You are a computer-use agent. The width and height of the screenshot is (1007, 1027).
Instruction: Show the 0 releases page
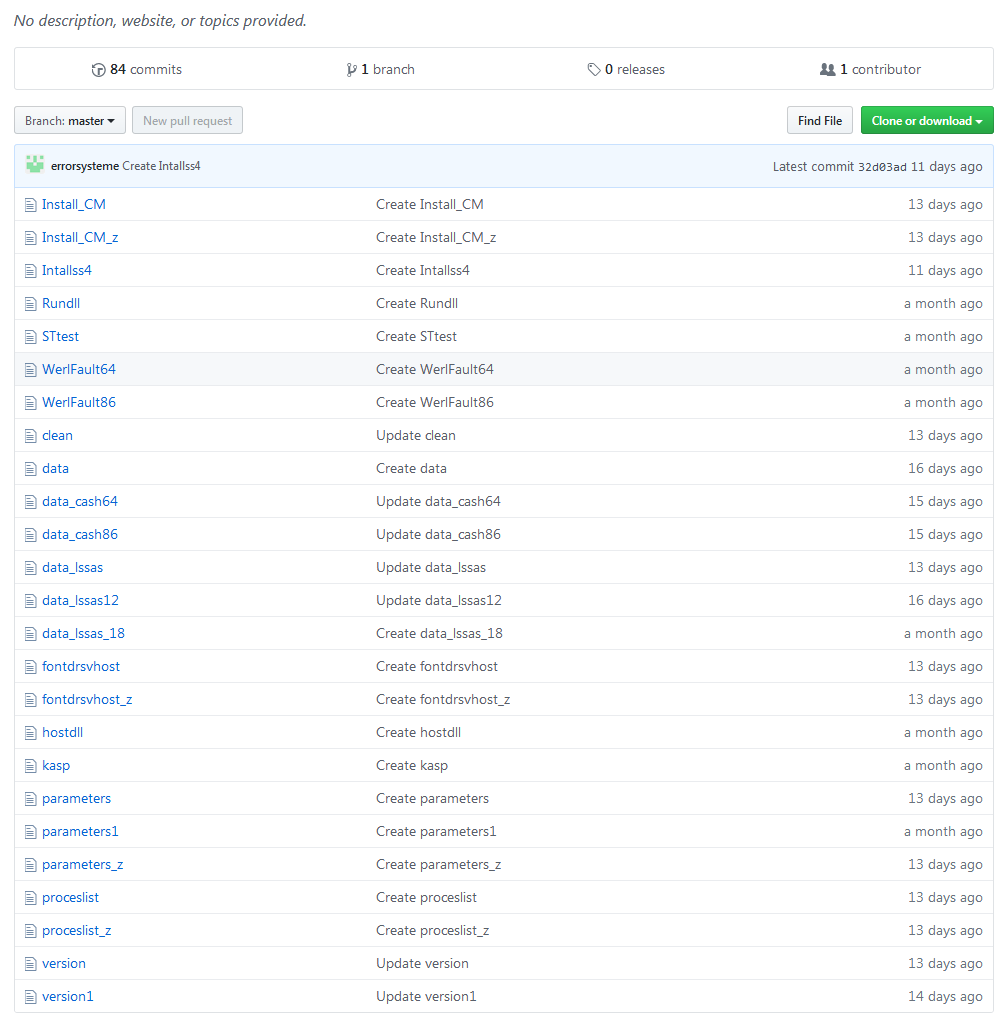click(627, 70)
